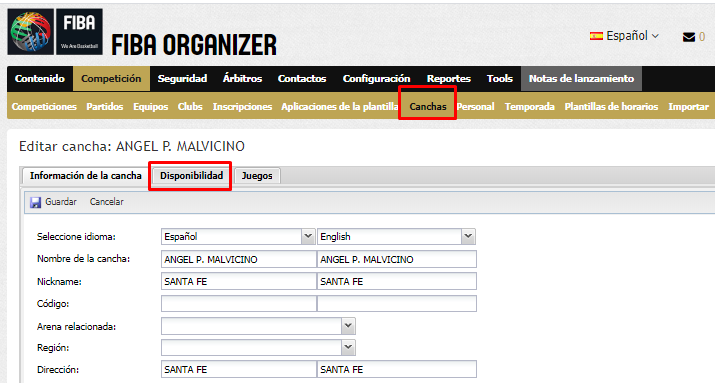Go to Competiciones submenu
Screen dimensions: 715x383
[44, 107]
